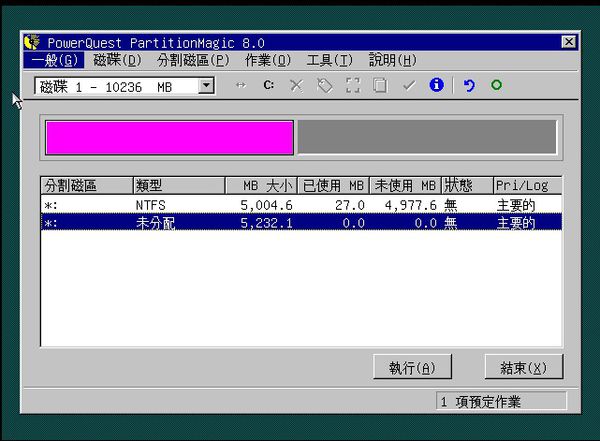The image size is (600, 441).
Task: Click the Pri/Log column header
Action: coord(527,186)
